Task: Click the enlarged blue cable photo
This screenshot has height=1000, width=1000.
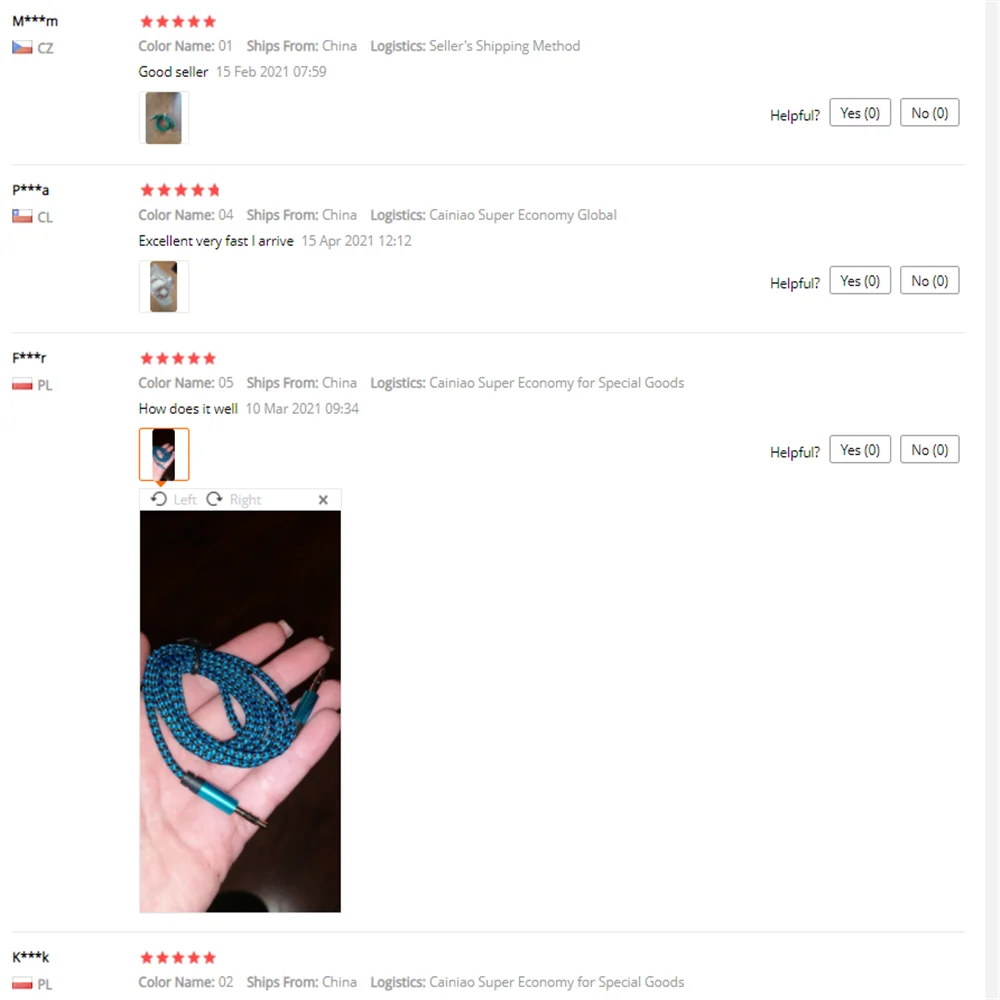Action: (x=240, y=711)
